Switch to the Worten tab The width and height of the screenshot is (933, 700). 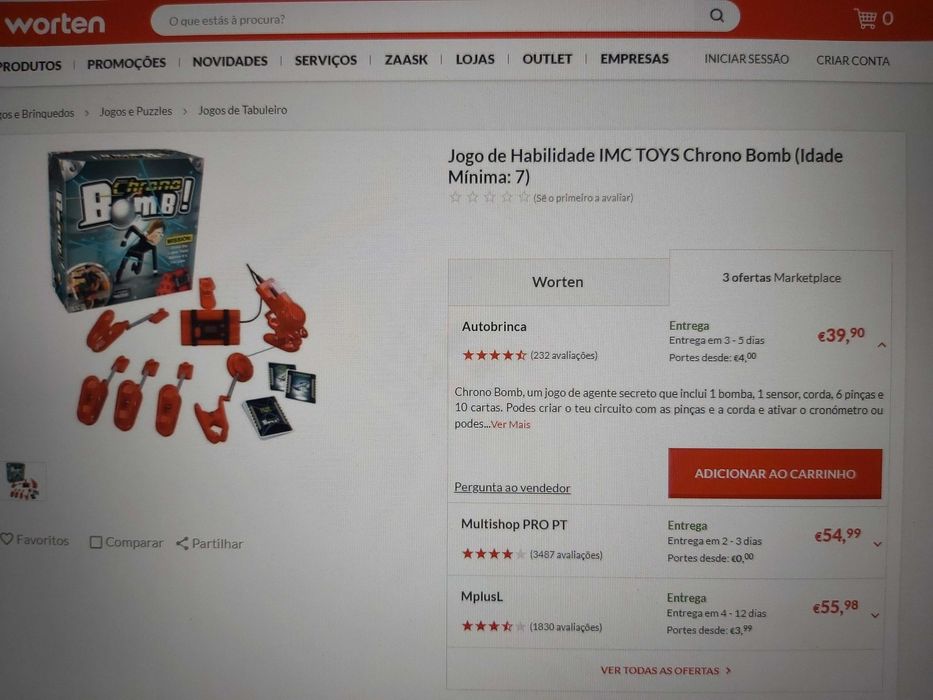(558, 282)
